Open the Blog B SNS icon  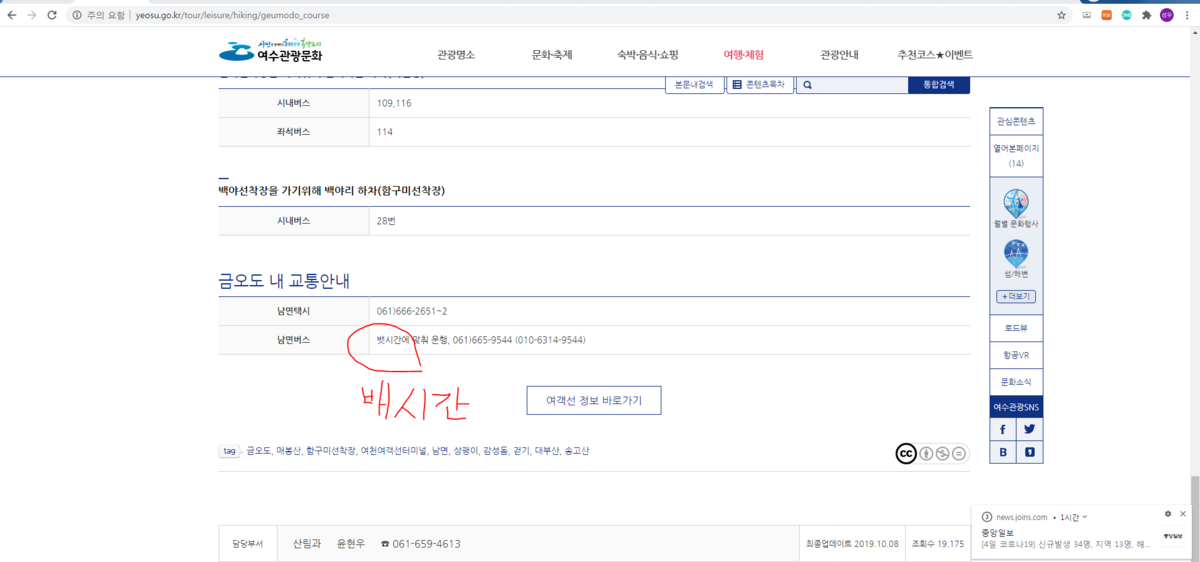pos(1003,452)
